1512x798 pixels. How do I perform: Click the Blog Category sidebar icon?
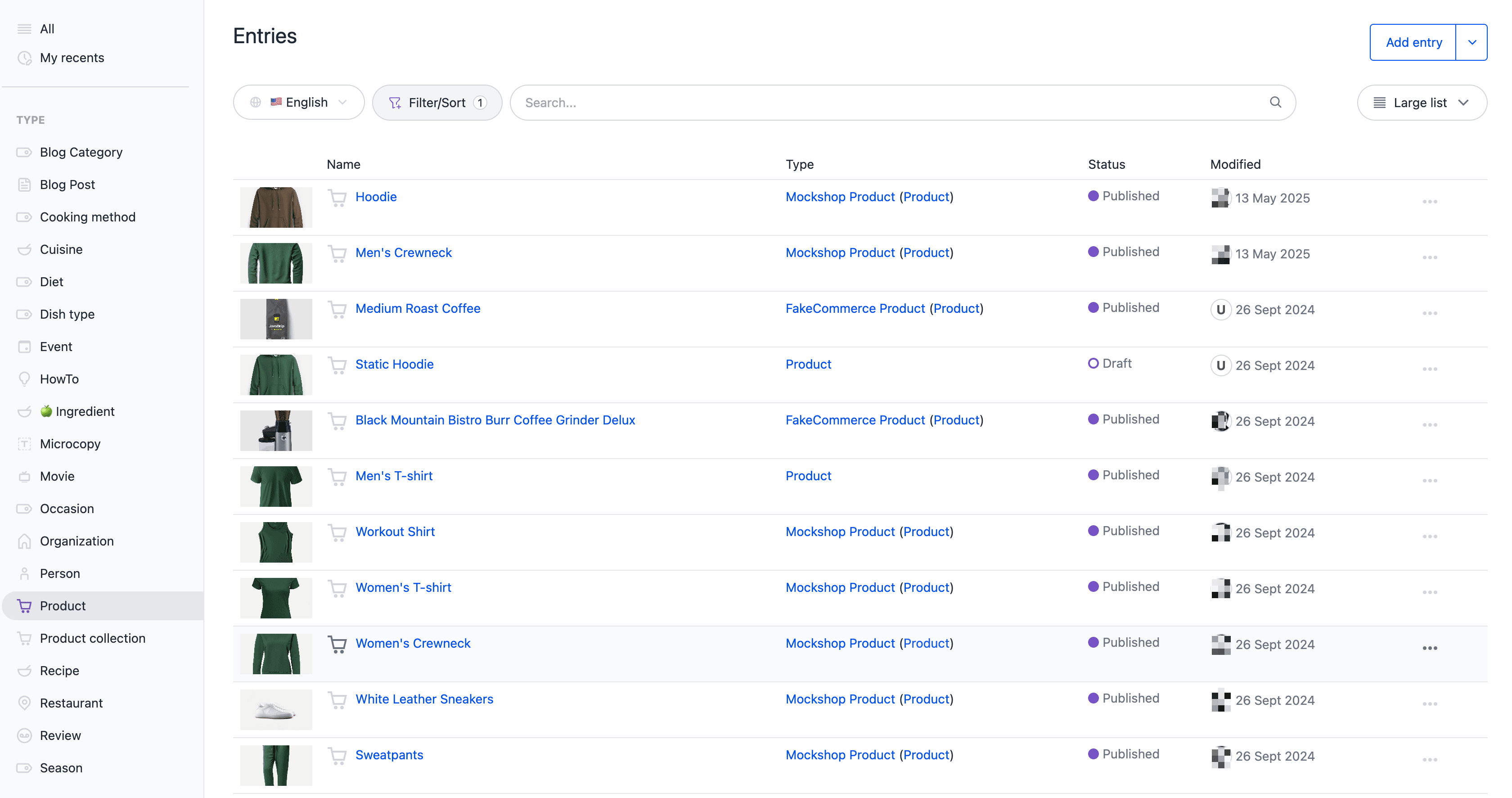click(x=24, y=152)
